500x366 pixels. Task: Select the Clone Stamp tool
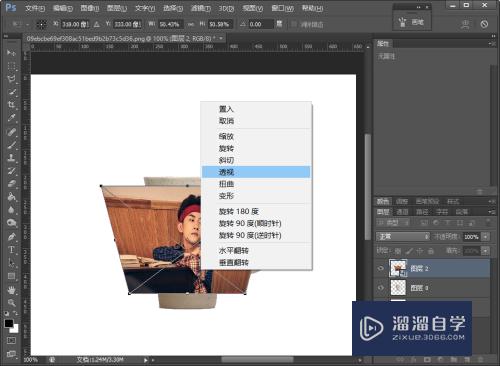11,158
